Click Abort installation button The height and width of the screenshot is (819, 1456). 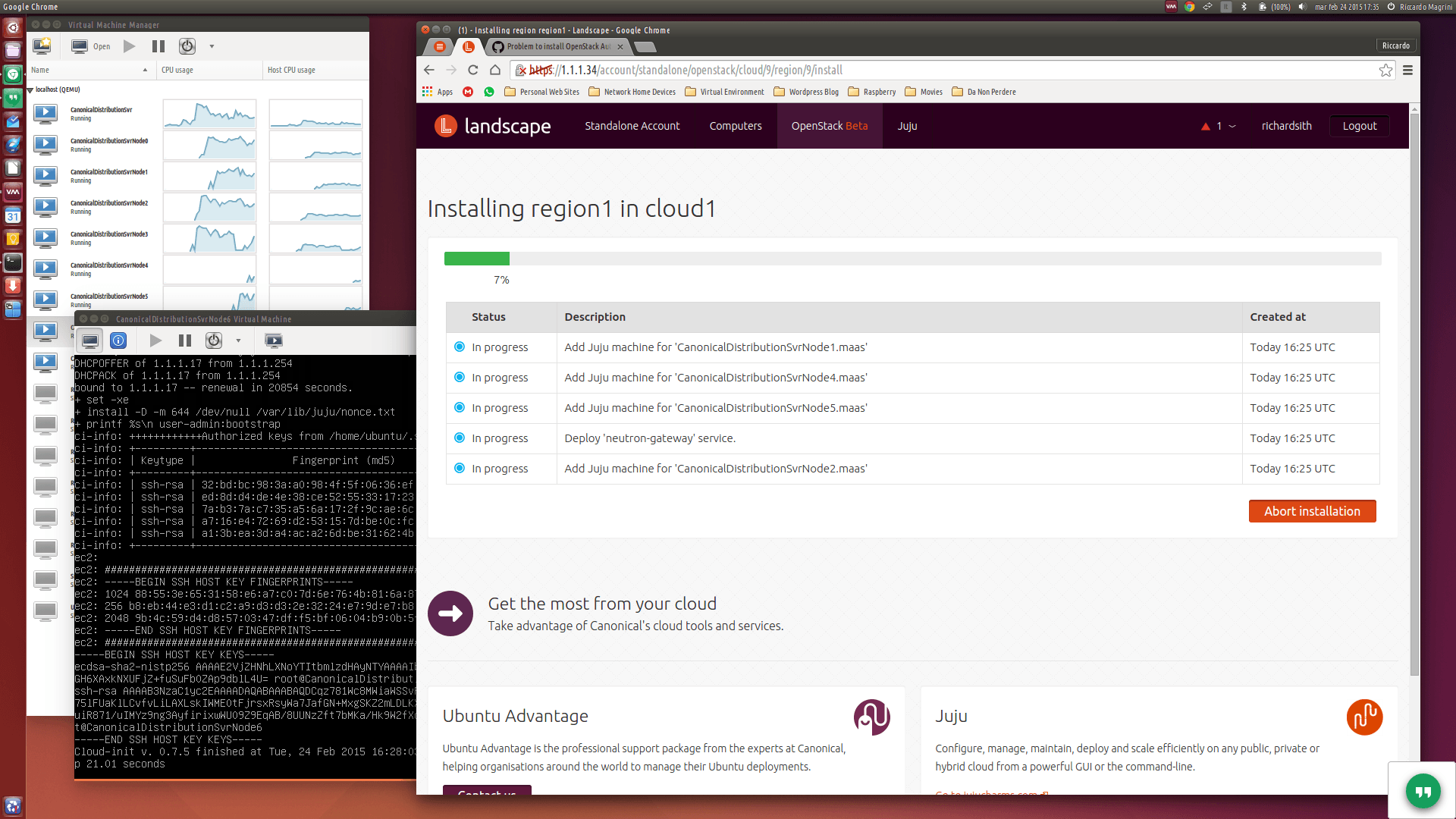click(1312, 511)
